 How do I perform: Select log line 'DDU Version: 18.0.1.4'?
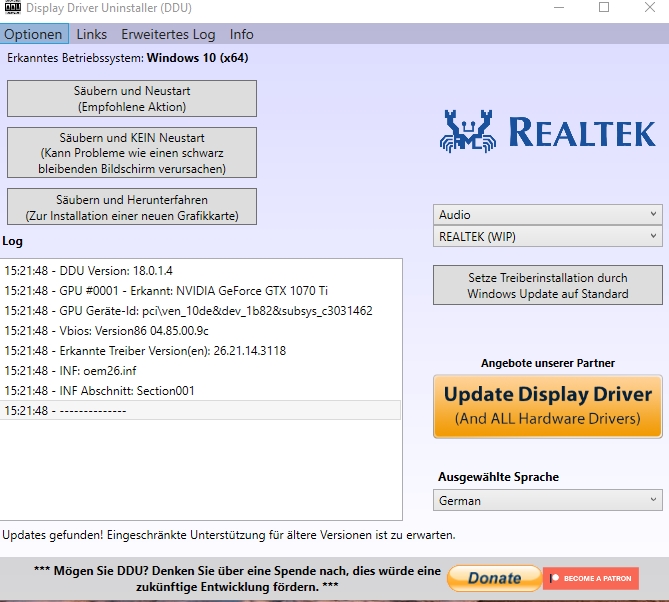pyautogui.click(x=201, y=271)
